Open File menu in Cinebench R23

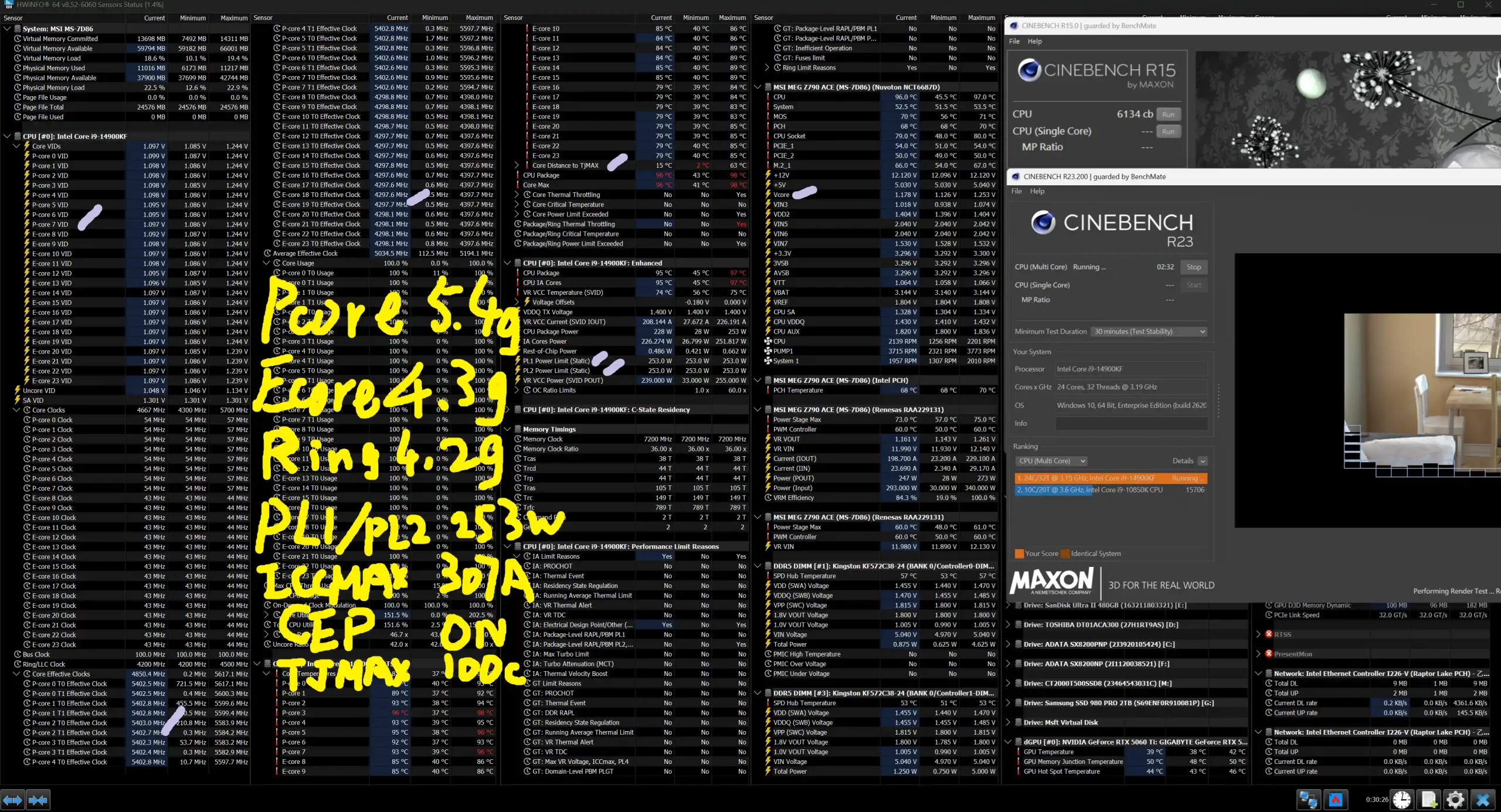(1016, 191)
